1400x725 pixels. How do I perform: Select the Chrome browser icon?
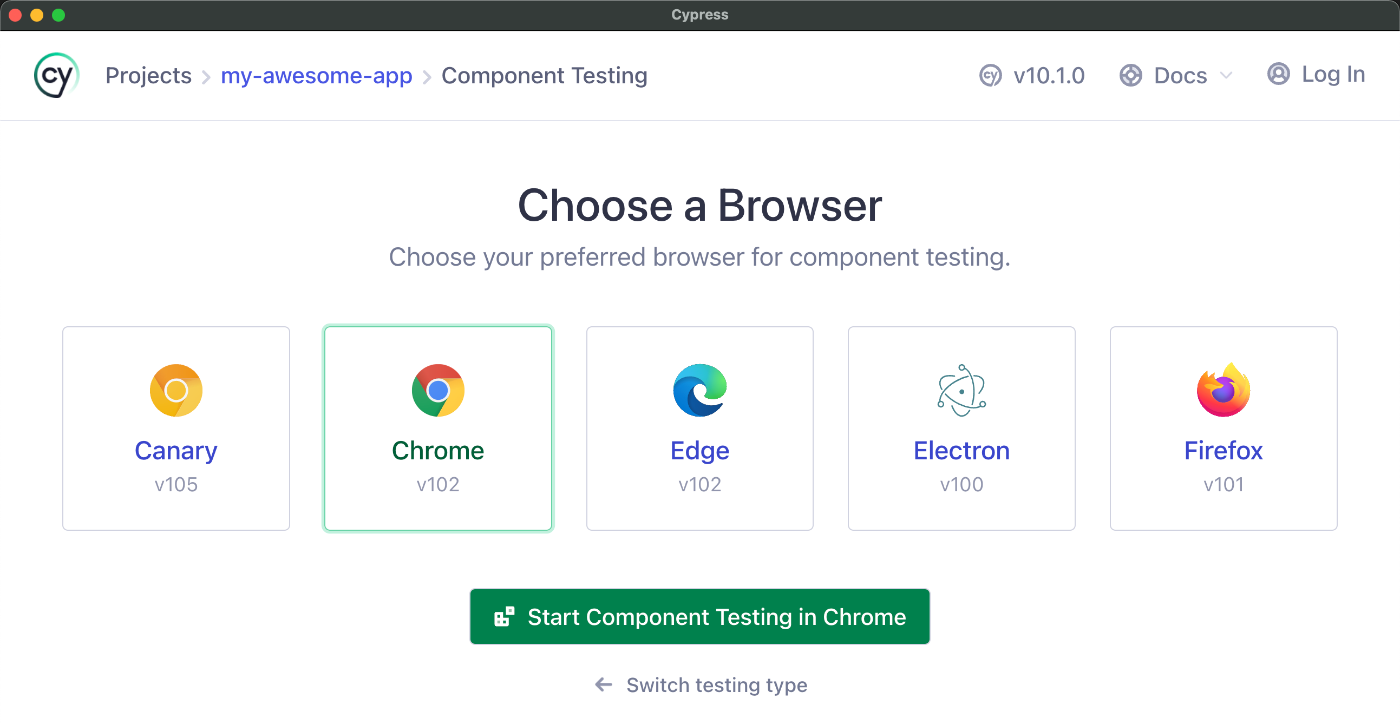(x=438, y=390)
